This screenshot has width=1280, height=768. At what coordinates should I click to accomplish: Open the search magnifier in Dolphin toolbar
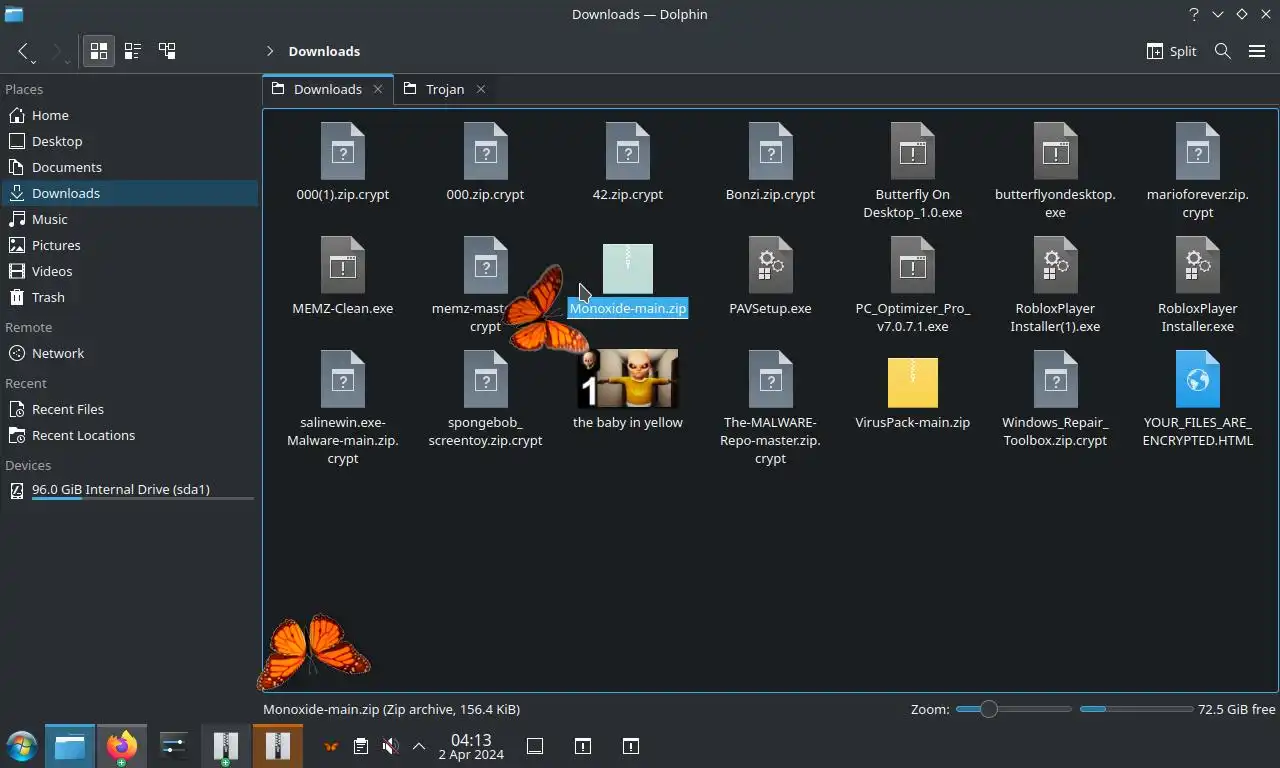tap(1222, 51)
